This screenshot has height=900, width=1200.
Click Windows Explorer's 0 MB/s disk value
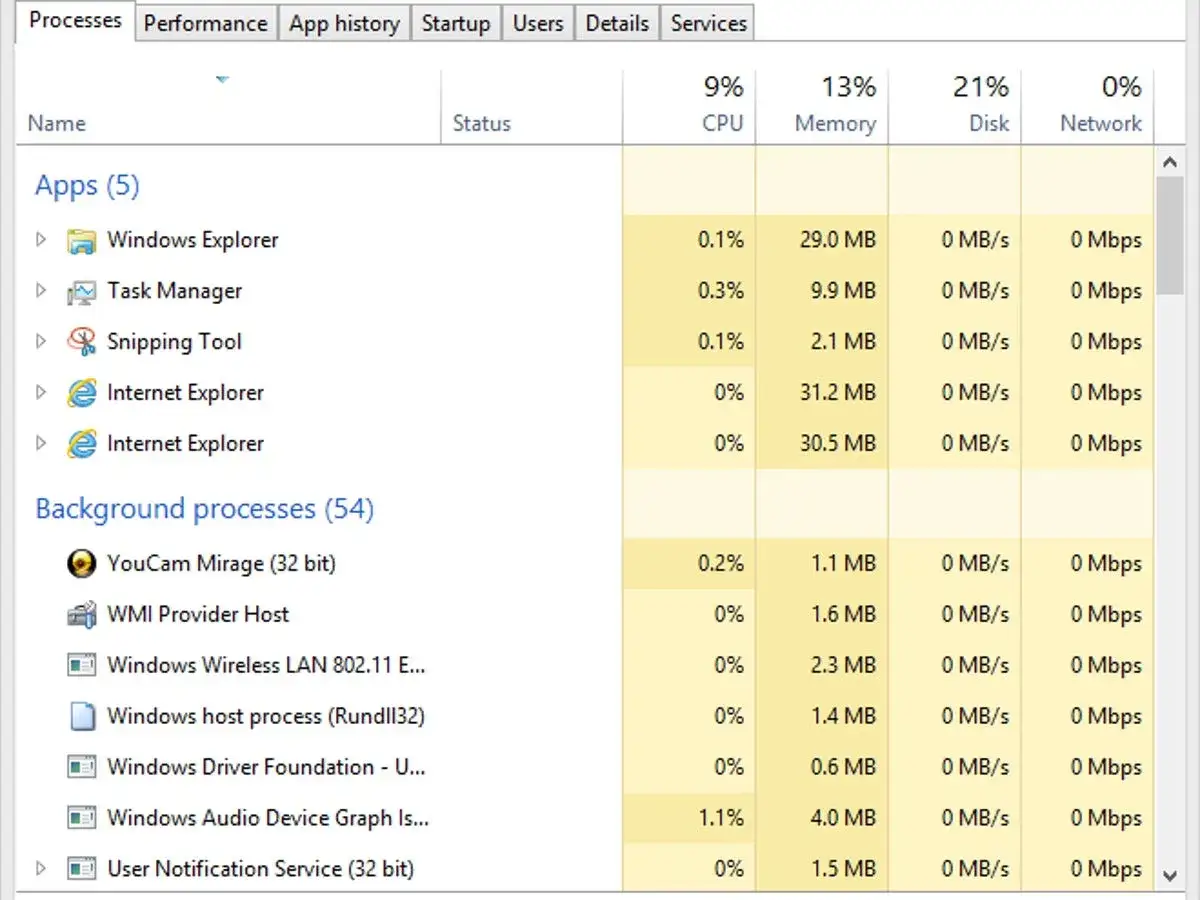click(975, 240)
